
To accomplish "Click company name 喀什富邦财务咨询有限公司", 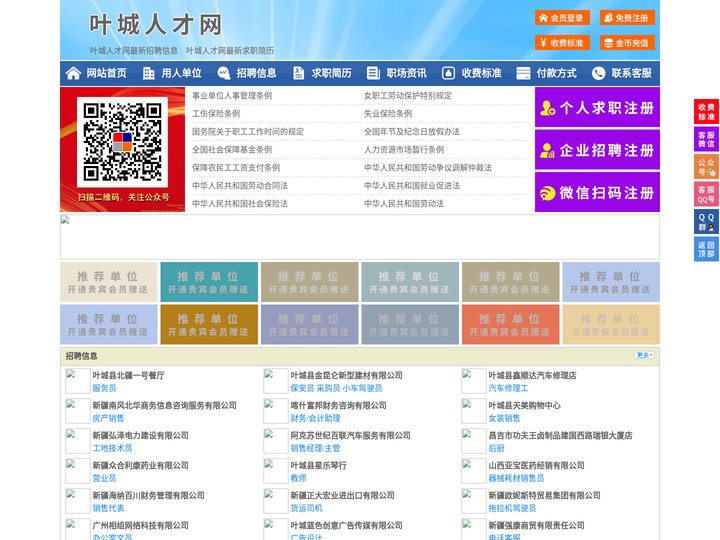I will (x=338, y=405).
